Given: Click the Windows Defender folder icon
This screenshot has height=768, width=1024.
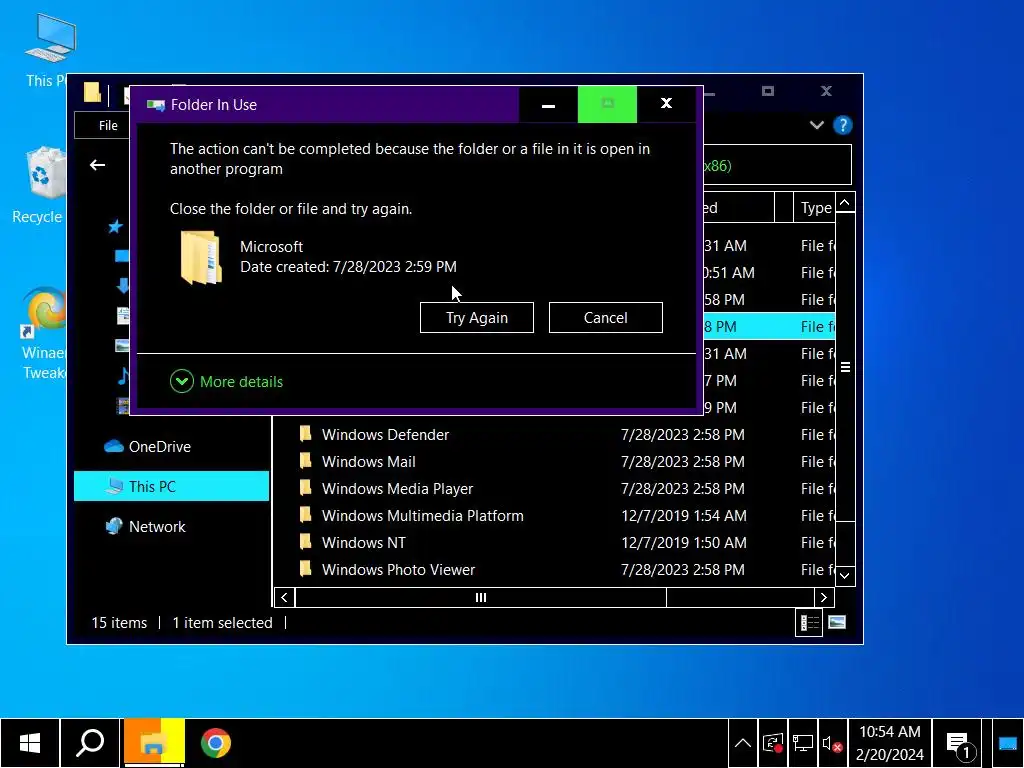Looking at the screenshot, I should (x=305, y=434).
